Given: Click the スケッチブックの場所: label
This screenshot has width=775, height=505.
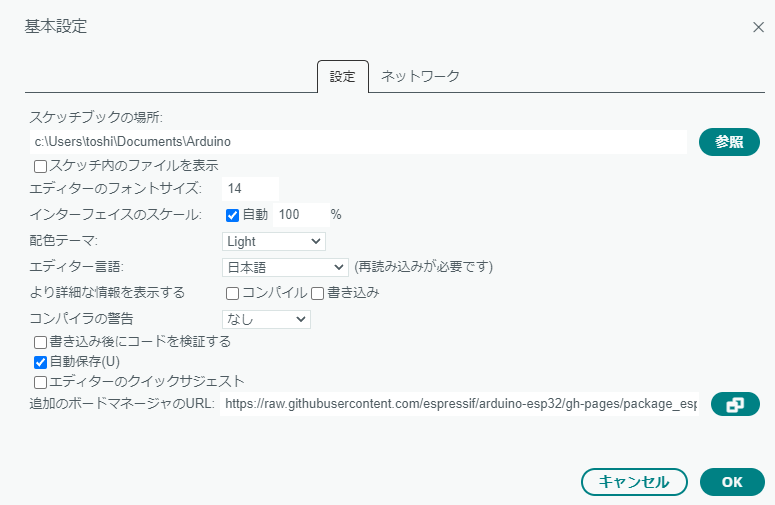Looking at the screenshot, I should [96, 117].
